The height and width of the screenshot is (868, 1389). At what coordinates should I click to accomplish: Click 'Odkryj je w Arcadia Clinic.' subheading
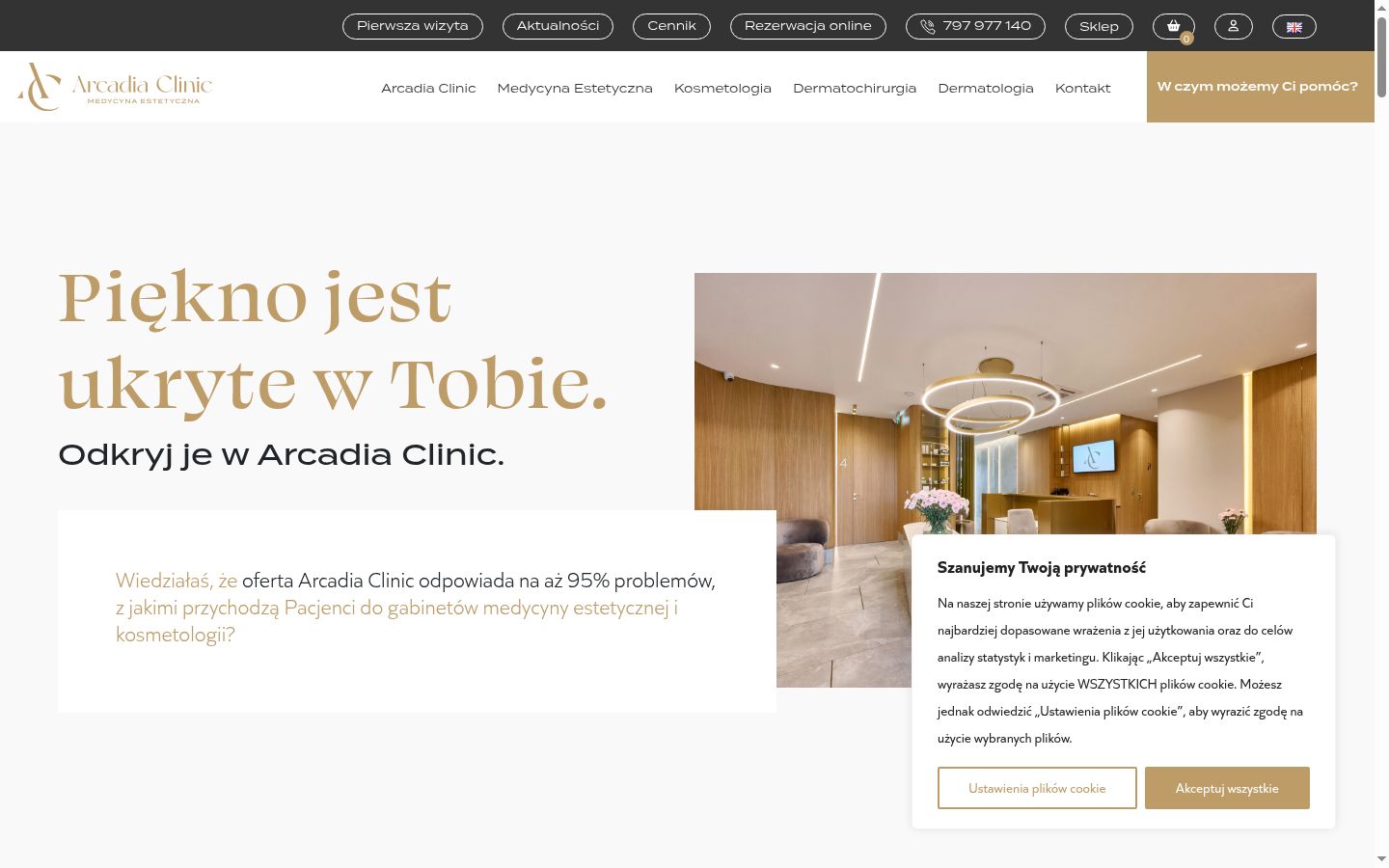[281, 454]
